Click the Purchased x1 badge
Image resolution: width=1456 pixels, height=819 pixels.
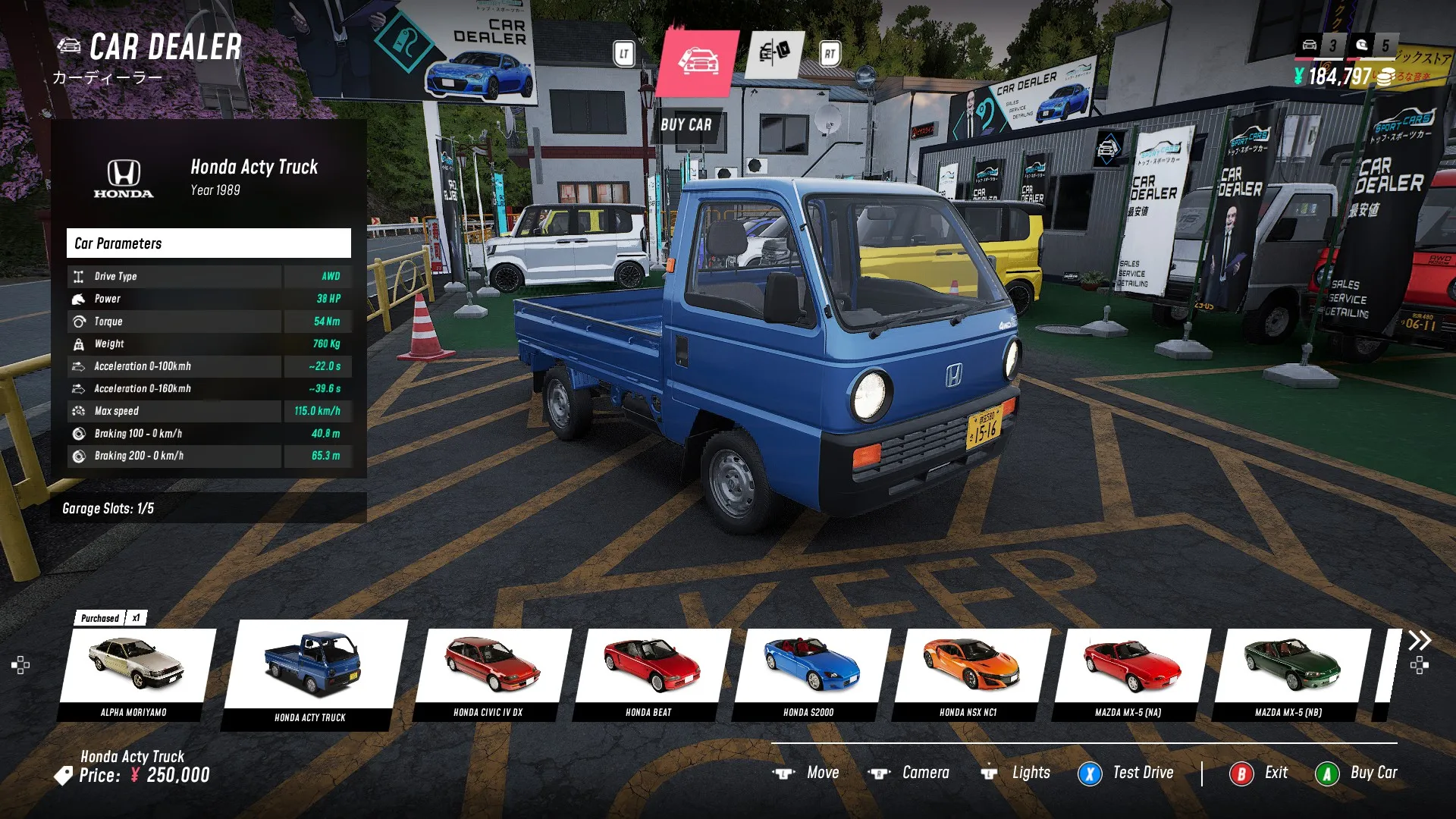pos(111,618)
